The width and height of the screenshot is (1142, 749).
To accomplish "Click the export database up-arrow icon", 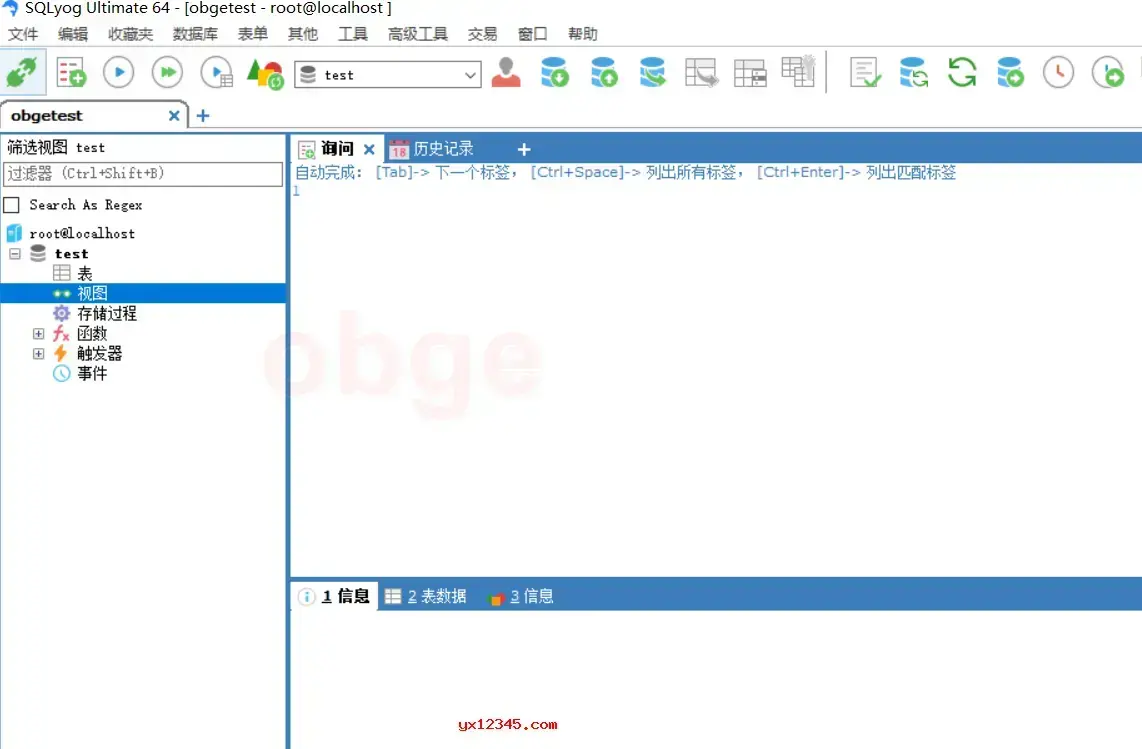I will [x=604, y=73].
